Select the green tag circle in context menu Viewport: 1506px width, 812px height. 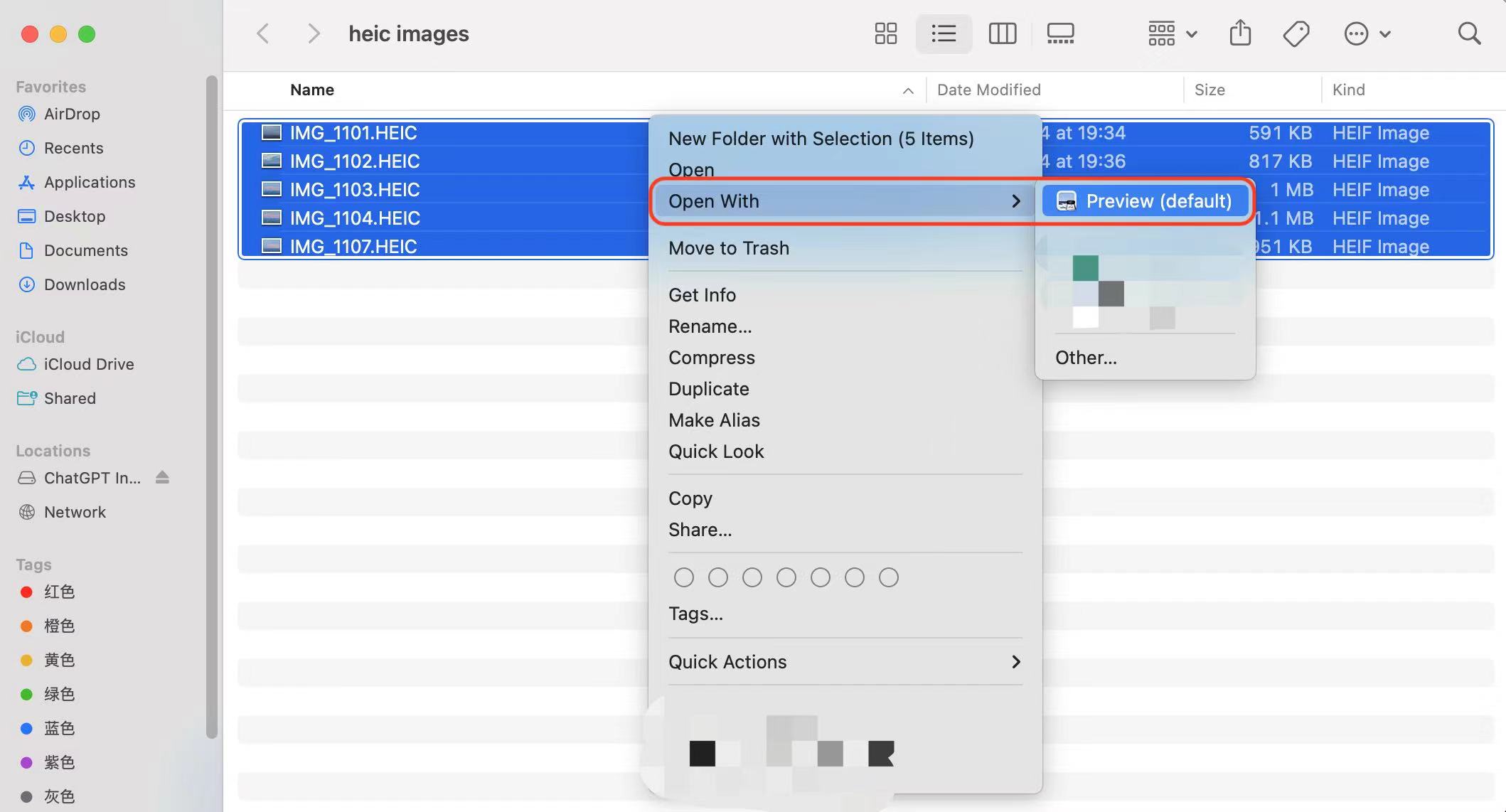coord(786,577)
